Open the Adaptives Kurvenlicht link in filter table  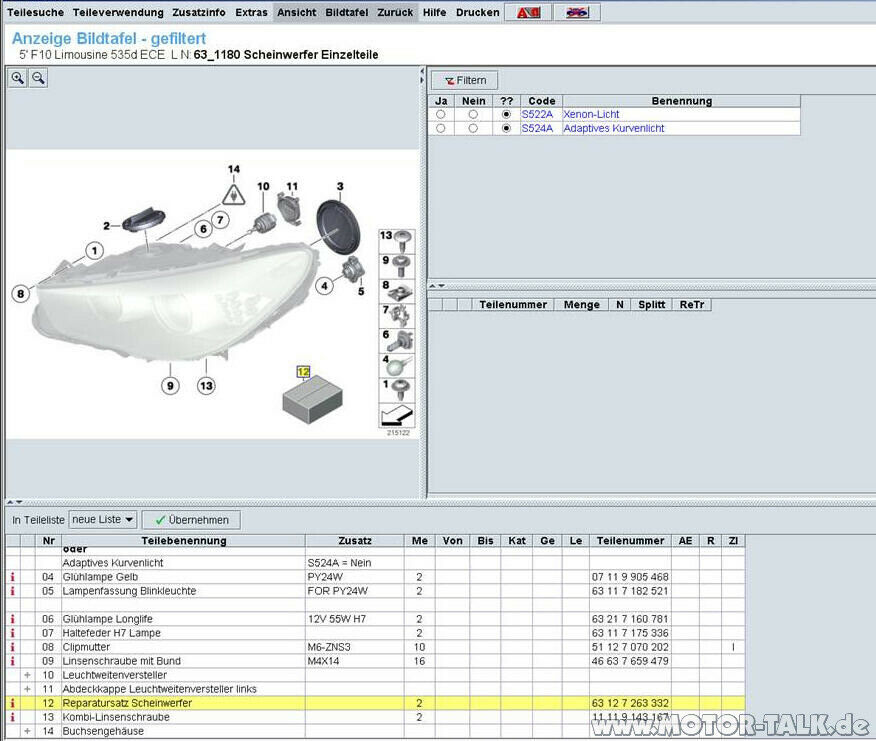click(x=614, y=128)
